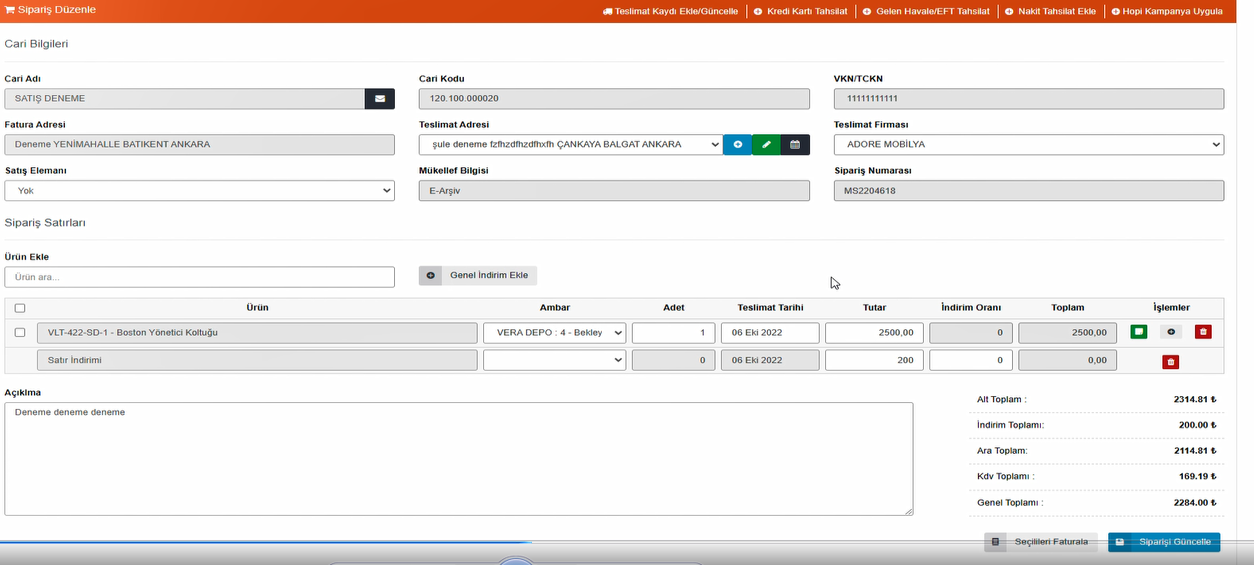Open Teslimat Adresi dropdown
The height and width of the screenshot is (565, 1254).
[570, 145]
